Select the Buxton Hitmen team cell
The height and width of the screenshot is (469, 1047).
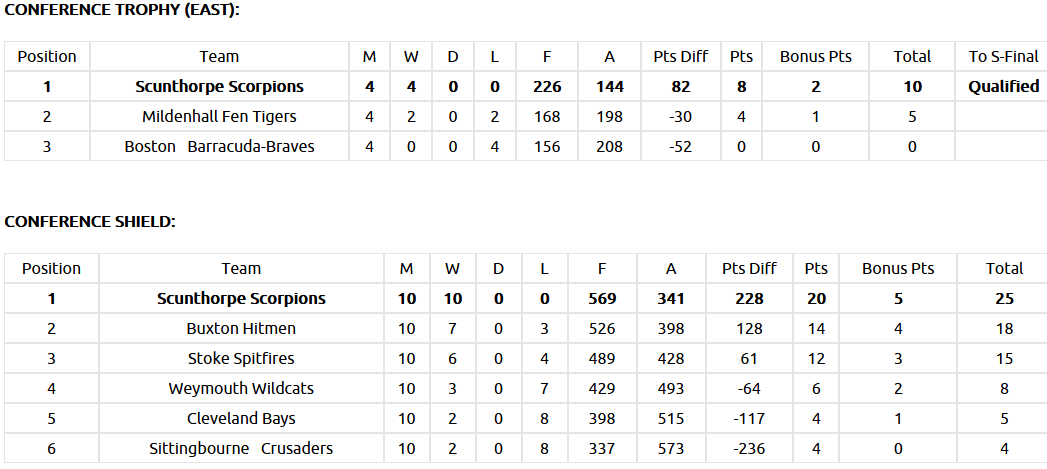(x=241, y=328)
